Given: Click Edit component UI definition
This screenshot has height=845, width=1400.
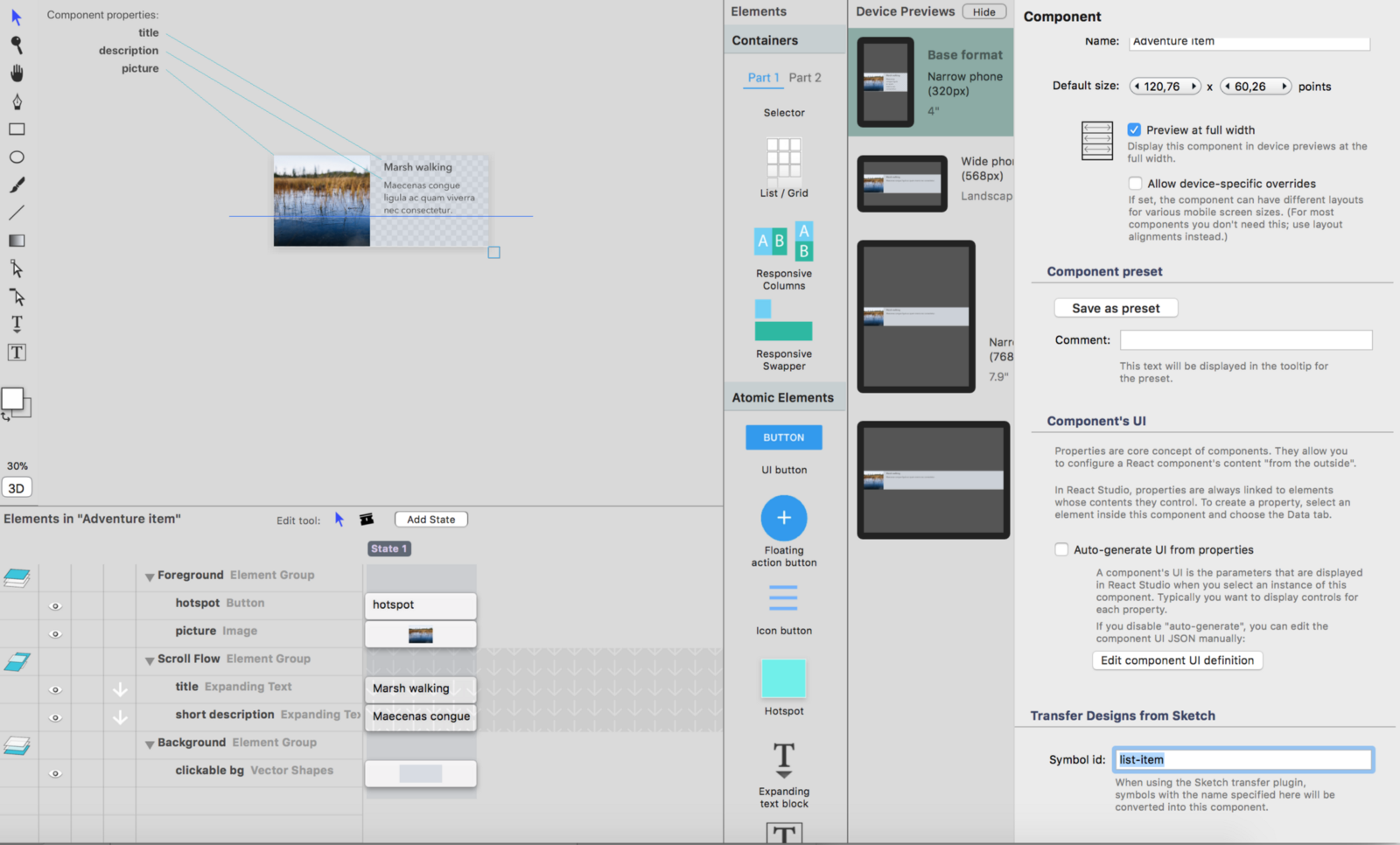Looking at the screenshot, I should (1177, 660).
